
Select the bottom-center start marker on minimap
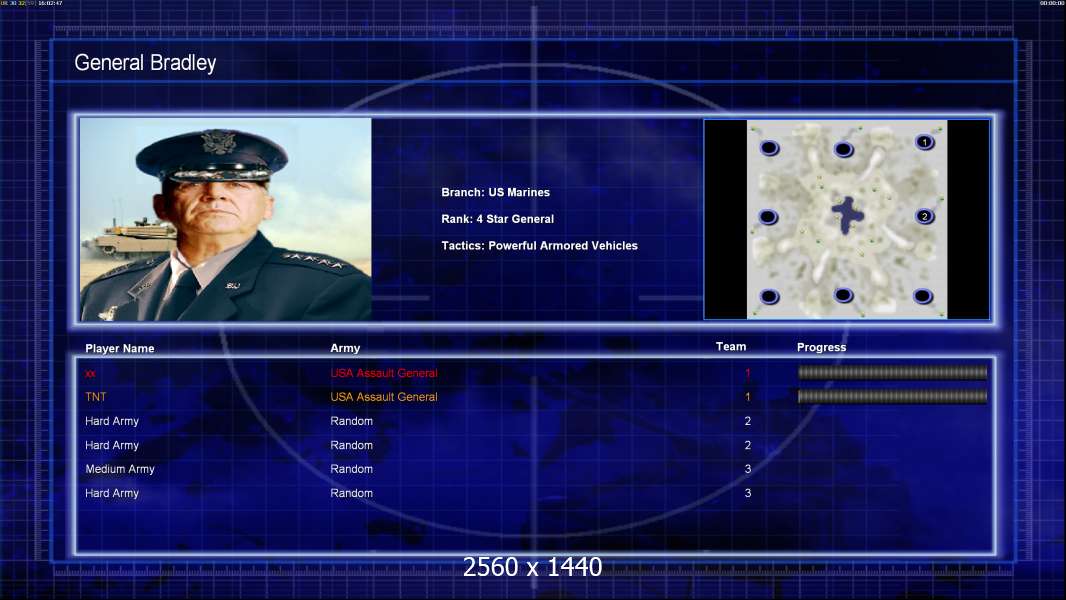point(843,295)
